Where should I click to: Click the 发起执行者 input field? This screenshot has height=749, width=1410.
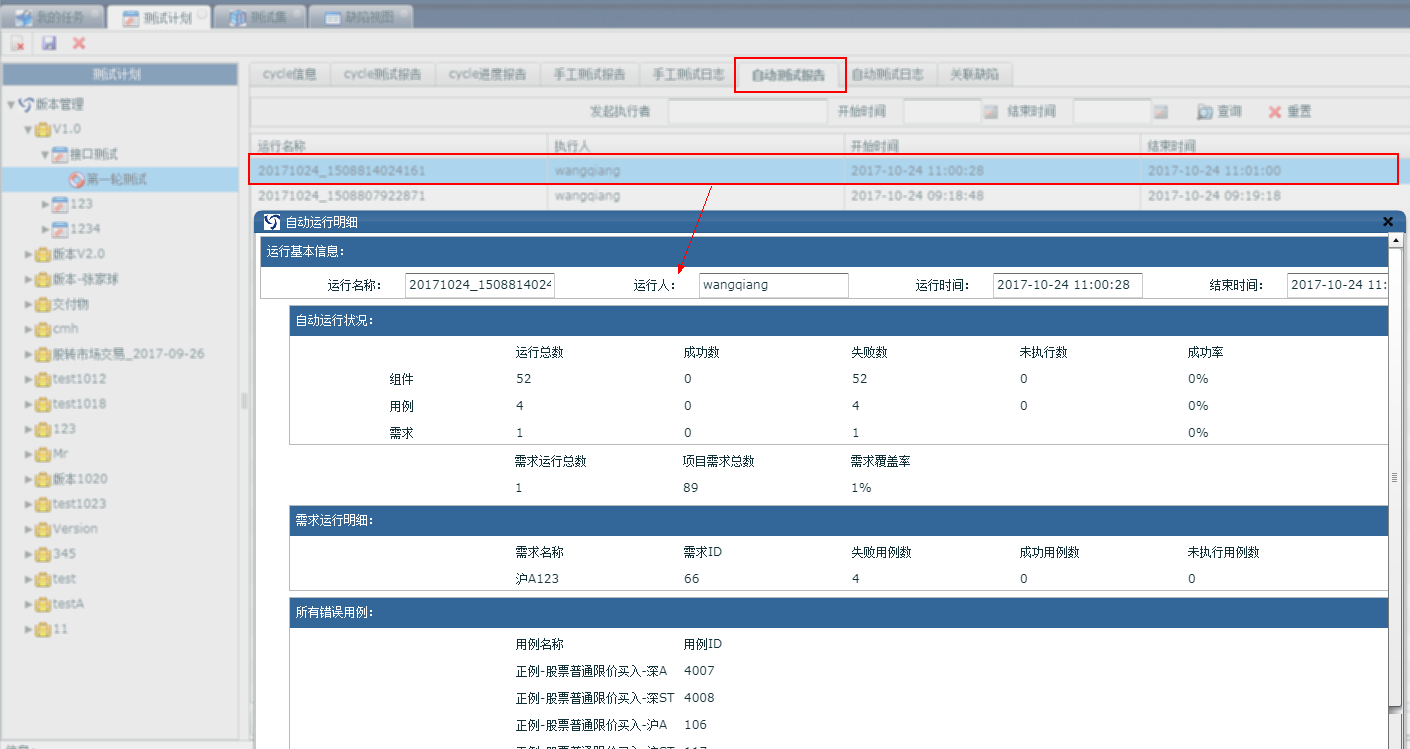tap(747, 112)
